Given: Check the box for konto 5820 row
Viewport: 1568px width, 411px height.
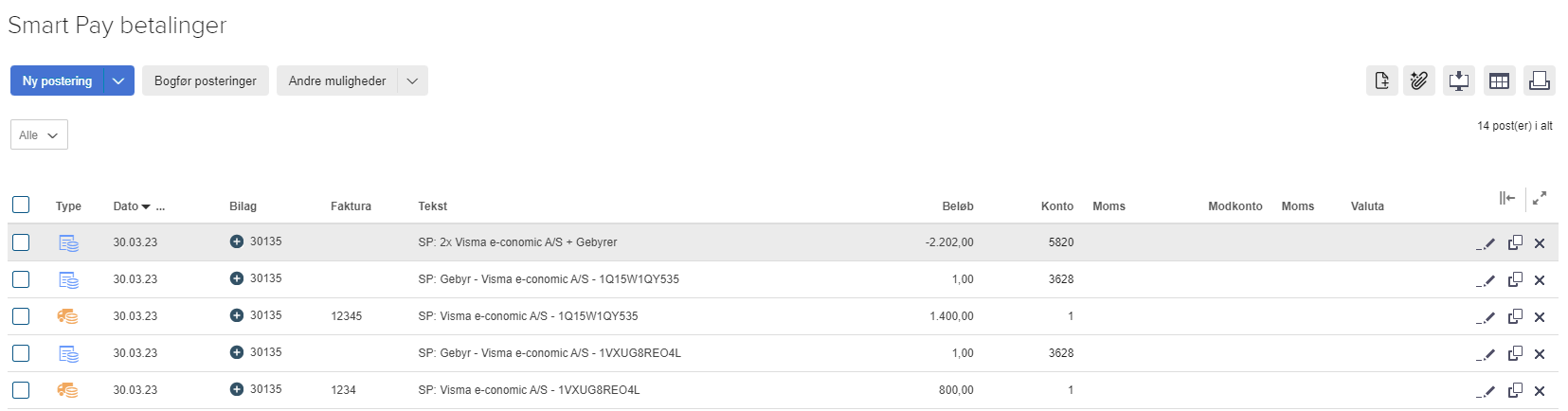Looking at the screenshot, I should tap(21, 242).
